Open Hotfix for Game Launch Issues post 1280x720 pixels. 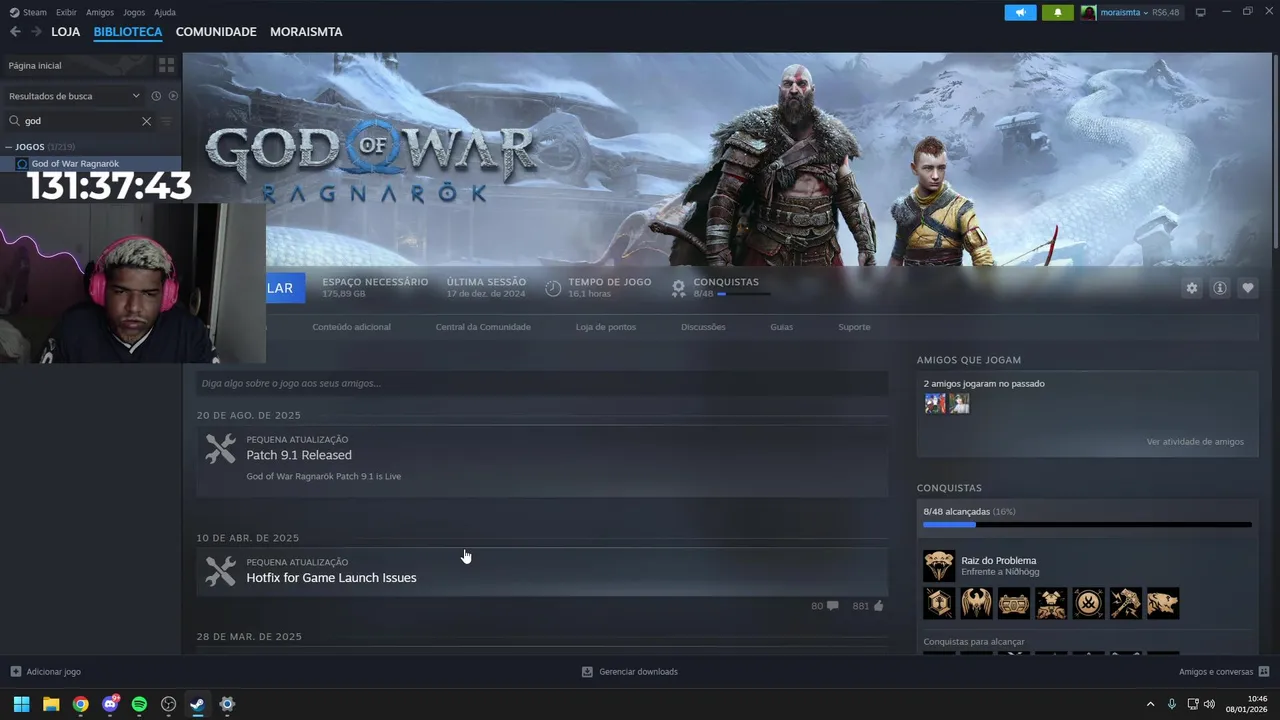[331, 578]
